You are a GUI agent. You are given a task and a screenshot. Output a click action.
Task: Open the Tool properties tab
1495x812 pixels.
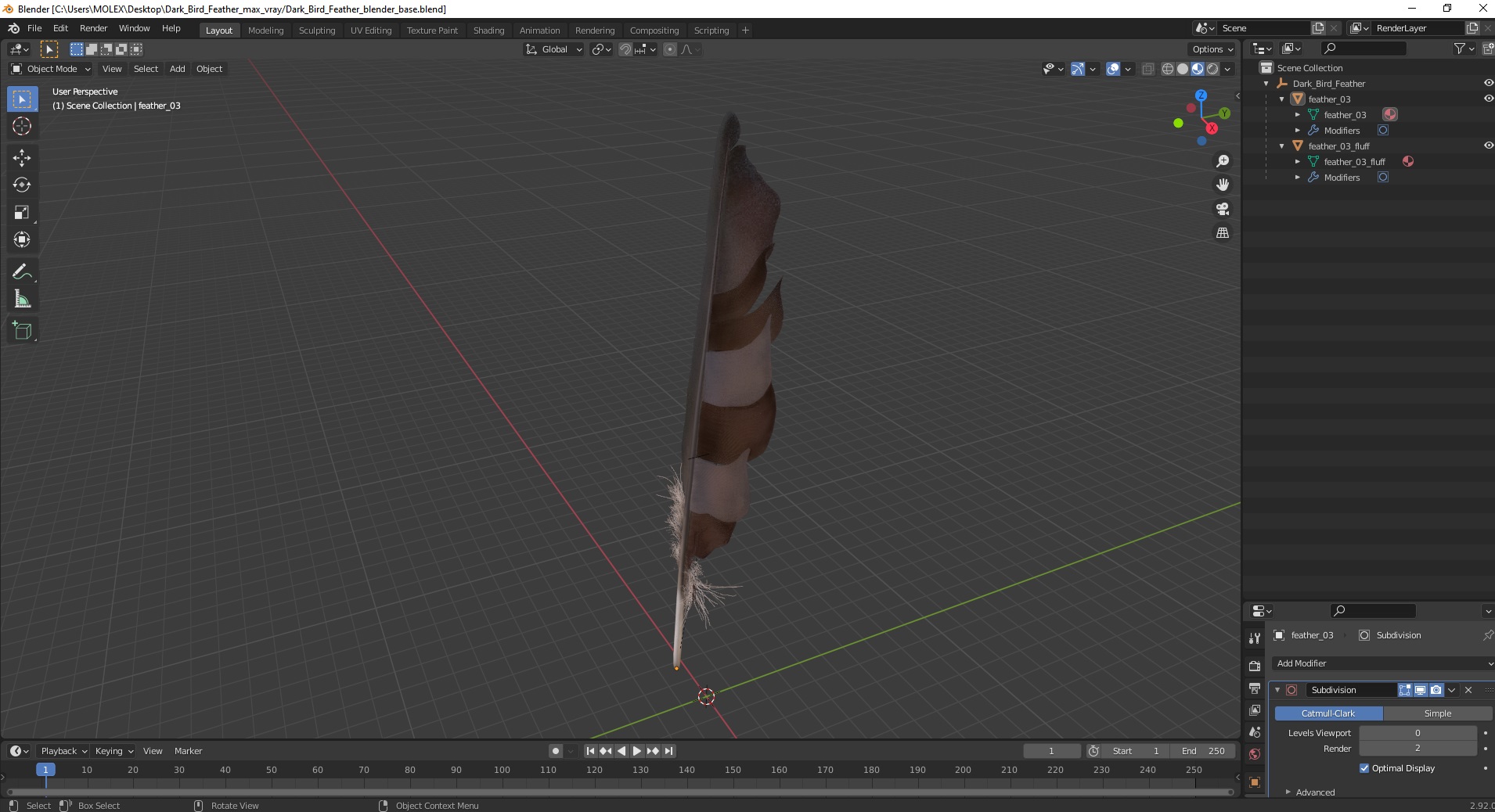coord(1255,638)
